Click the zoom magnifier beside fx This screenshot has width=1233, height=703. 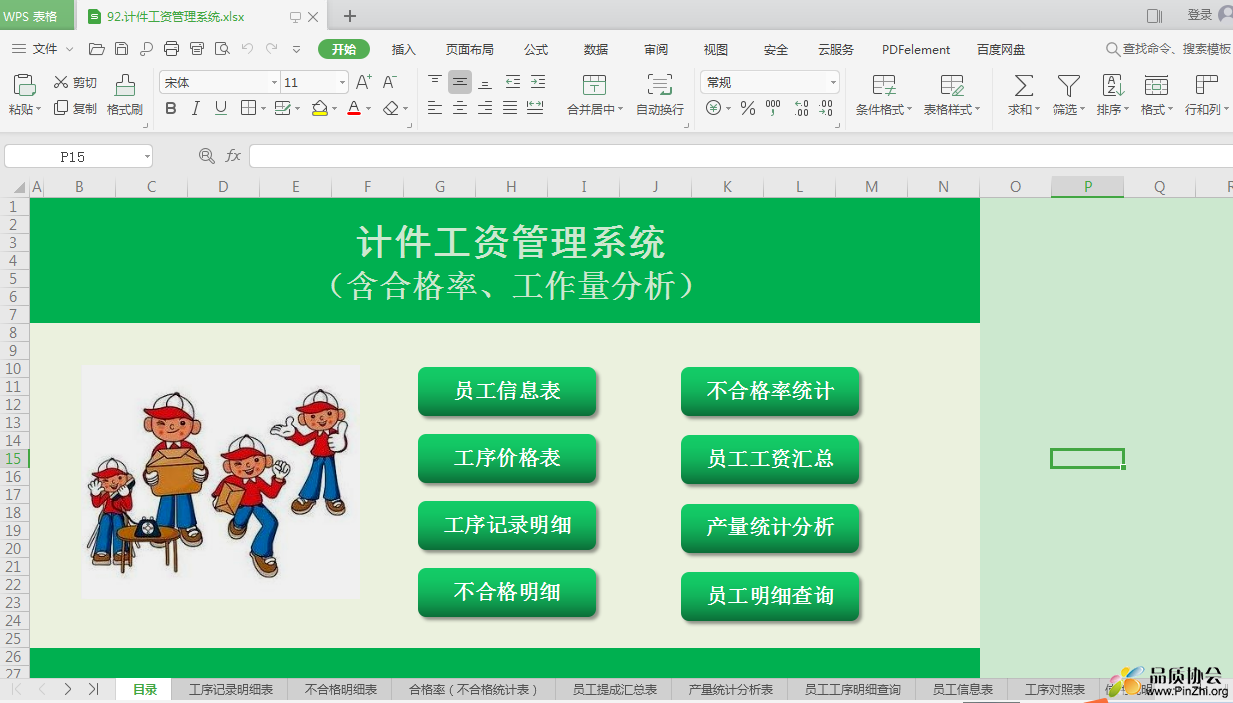(207, 156)
